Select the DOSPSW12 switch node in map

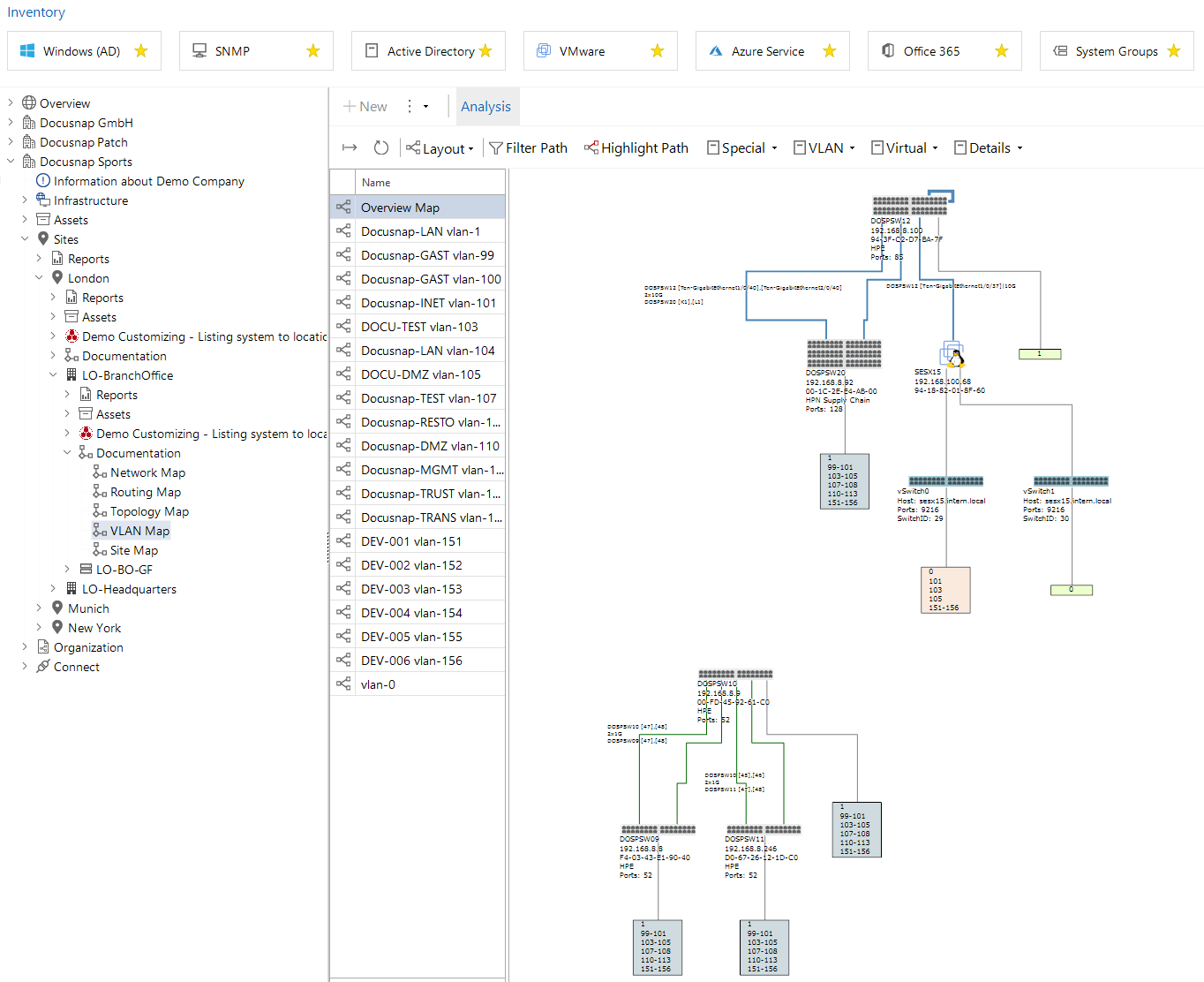[x=909, y=206]
